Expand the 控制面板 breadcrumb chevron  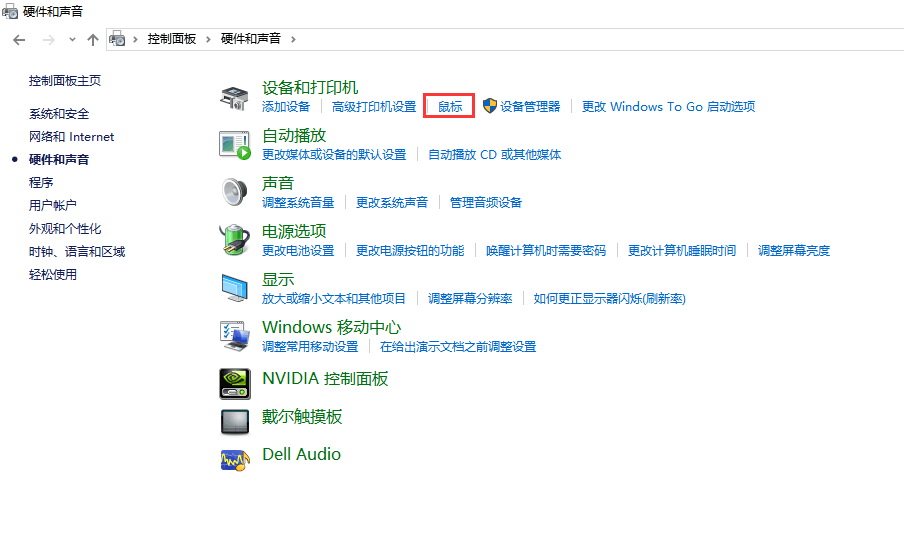pos(210,39)
